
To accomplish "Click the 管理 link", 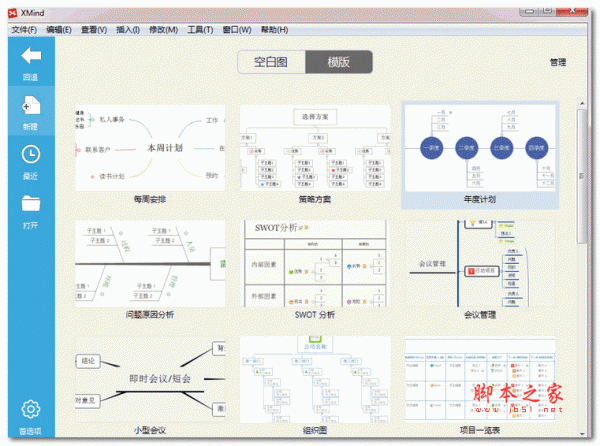I will [x=558, y=62].
